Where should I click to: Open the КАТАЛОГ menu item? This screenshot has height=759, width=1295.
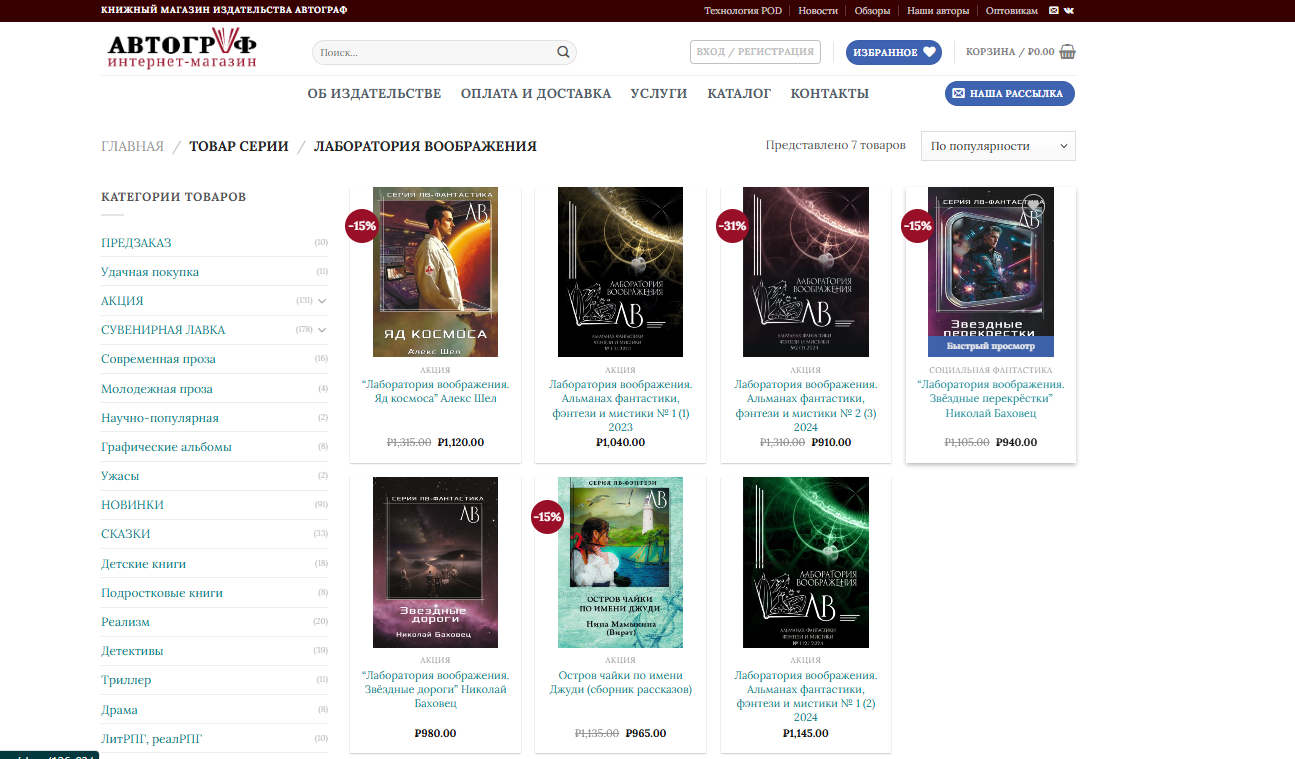tap(739, 94)
